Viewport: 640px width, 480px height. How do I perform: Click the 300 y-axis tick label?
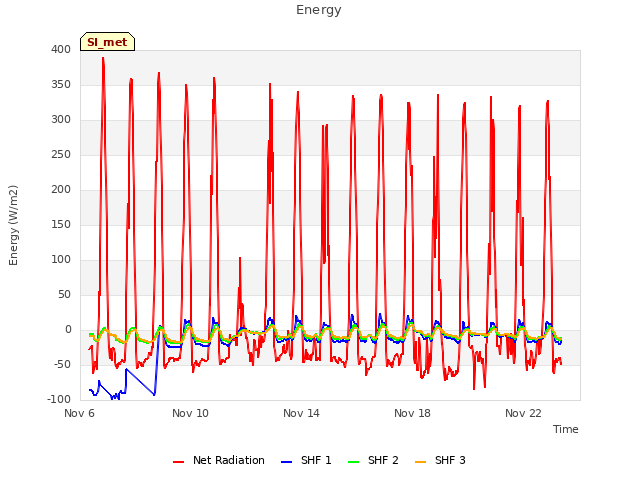pyautogui.click(x=61, y=120)
